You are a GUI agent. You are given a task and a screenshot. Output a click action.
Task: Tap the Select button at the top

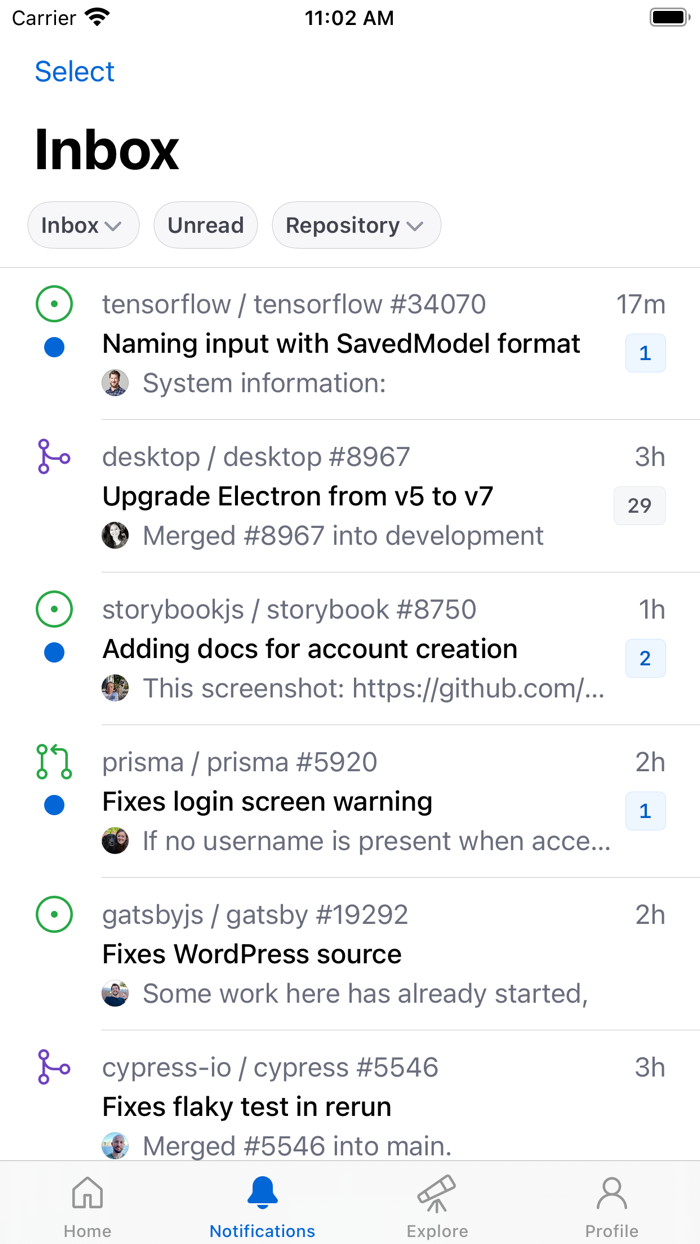[x=74, y=71]
